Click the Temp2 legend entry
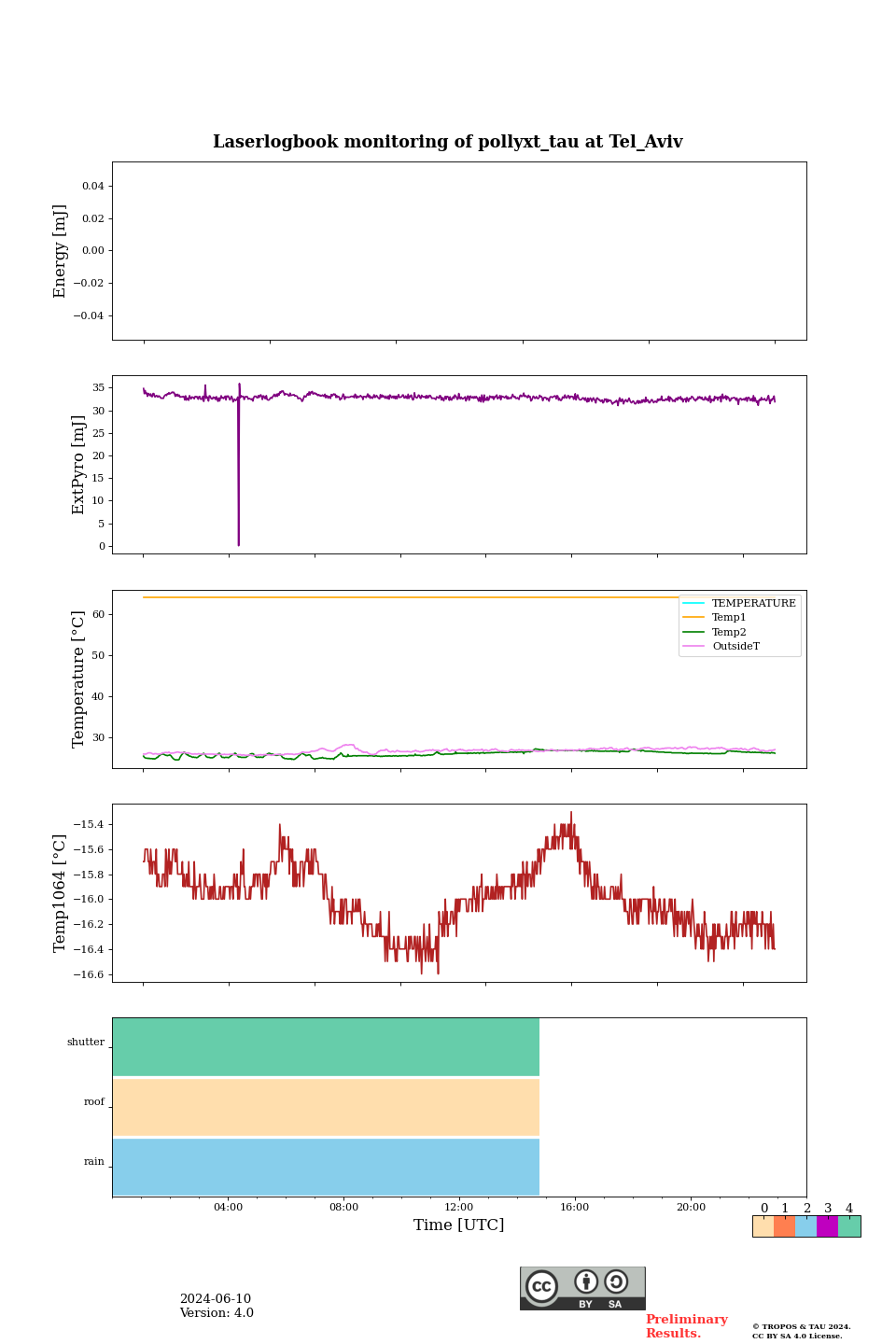Screen dimensions: 896x1344 click(x=715, y=632)
